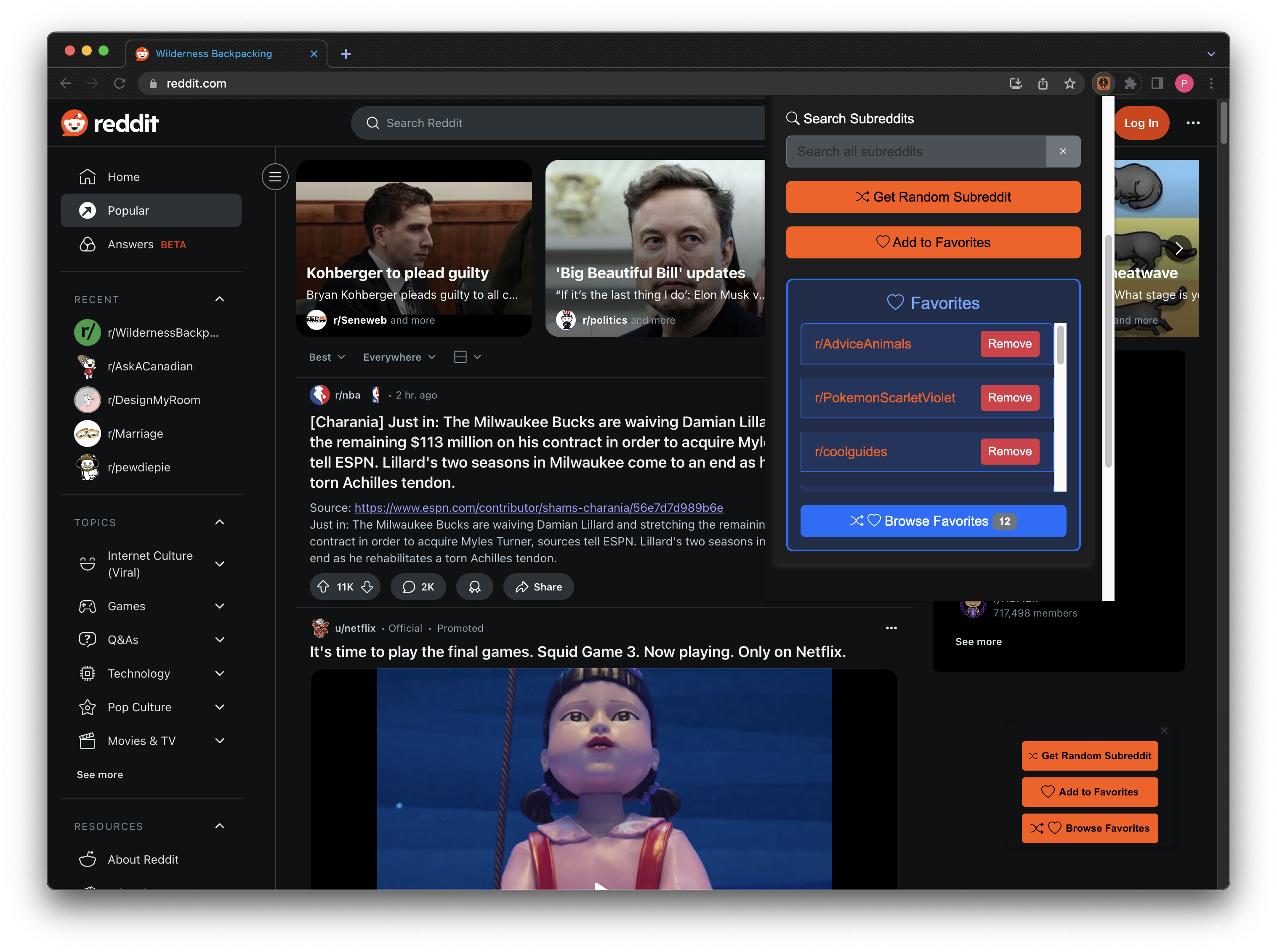Open r/pewdiepie from Recent
The height and width of the screenshot is (952, 1277).
coord(151,467)
